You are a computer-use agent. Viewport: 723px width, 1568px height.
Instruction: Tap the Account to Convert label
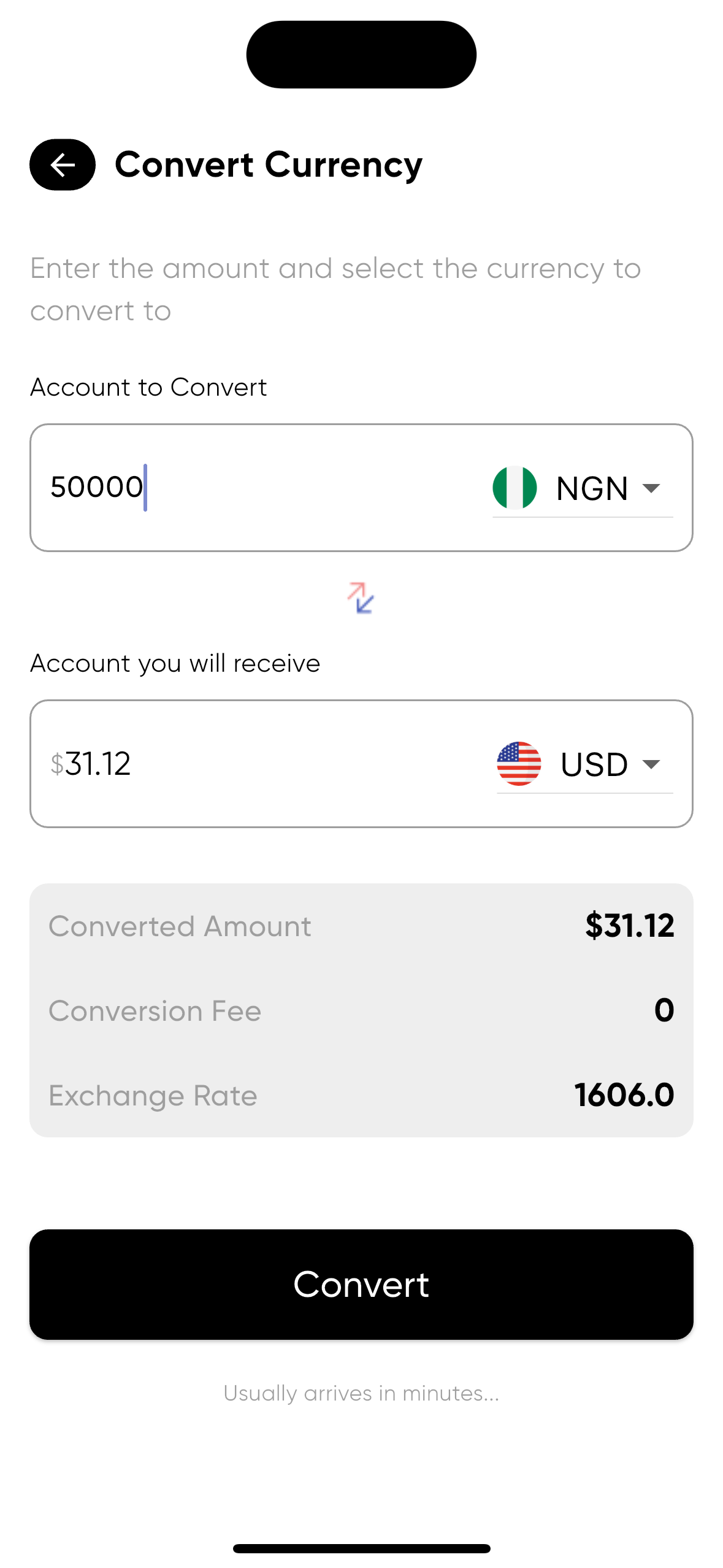(148, 387)
